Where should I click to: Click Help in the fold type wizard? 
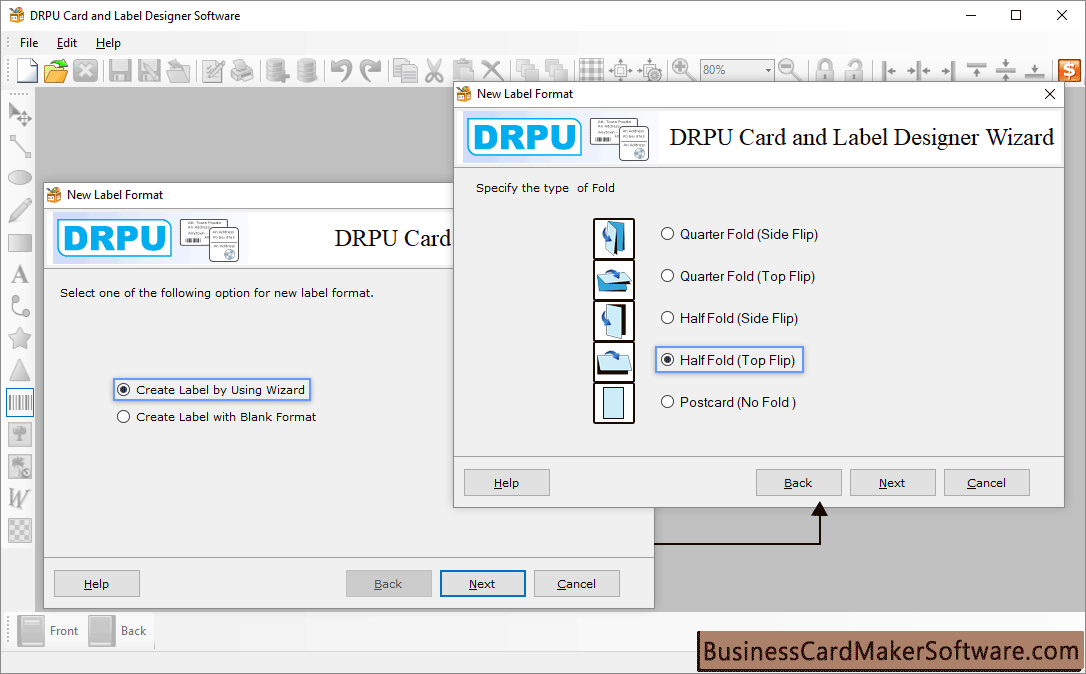(506, 483)
